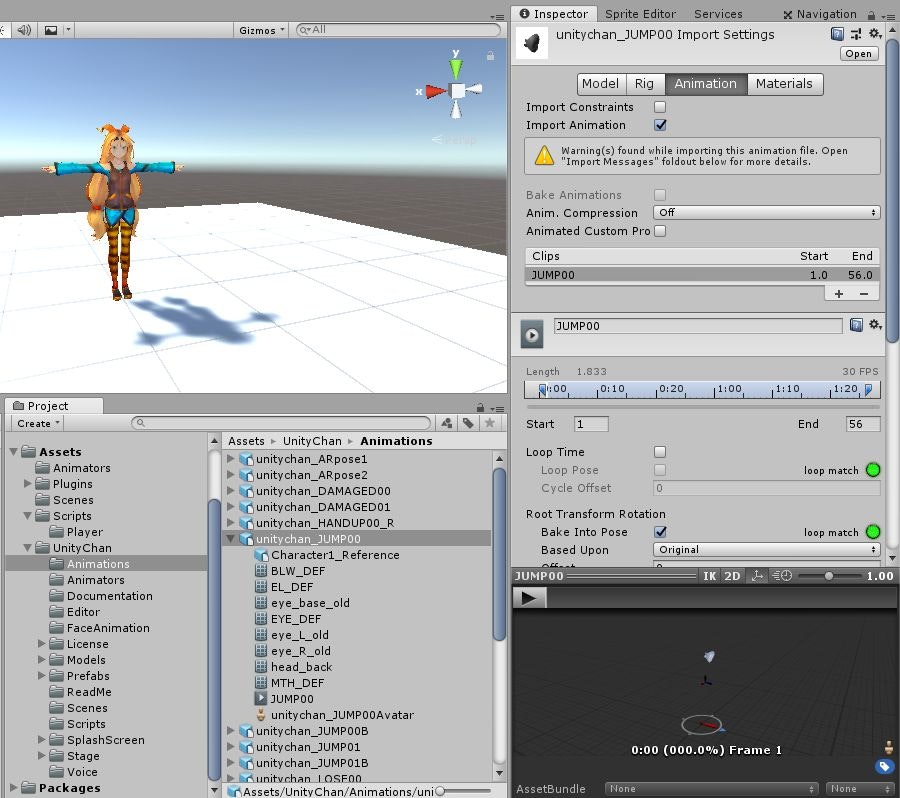The image size is (900, 798).
Task: Open AssetBundle variant dropdown
Action: tap(860, 789)
